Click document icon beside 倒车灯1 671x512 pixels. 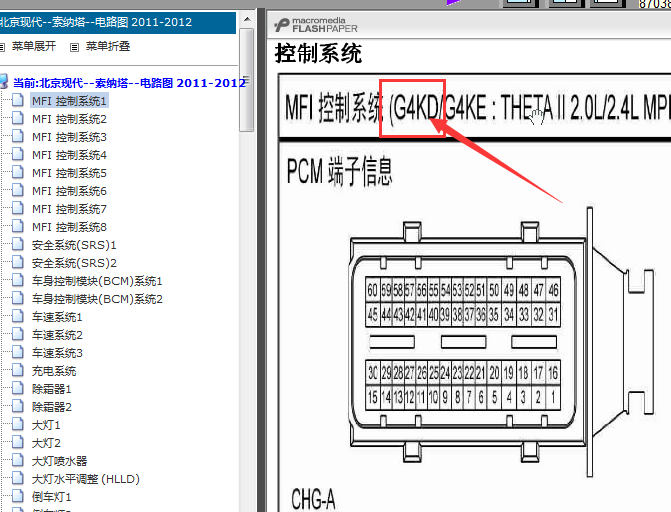(18, 496)
